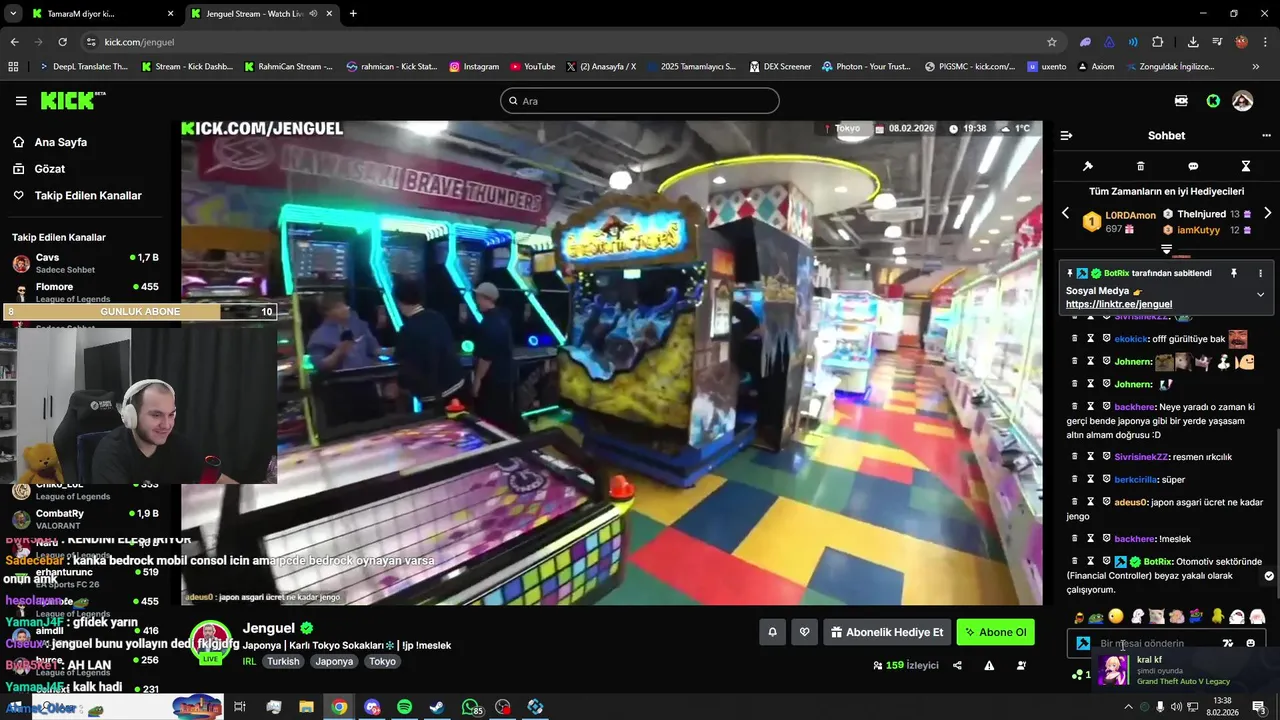Open pinned message three-dot options

coord(1260,273)
